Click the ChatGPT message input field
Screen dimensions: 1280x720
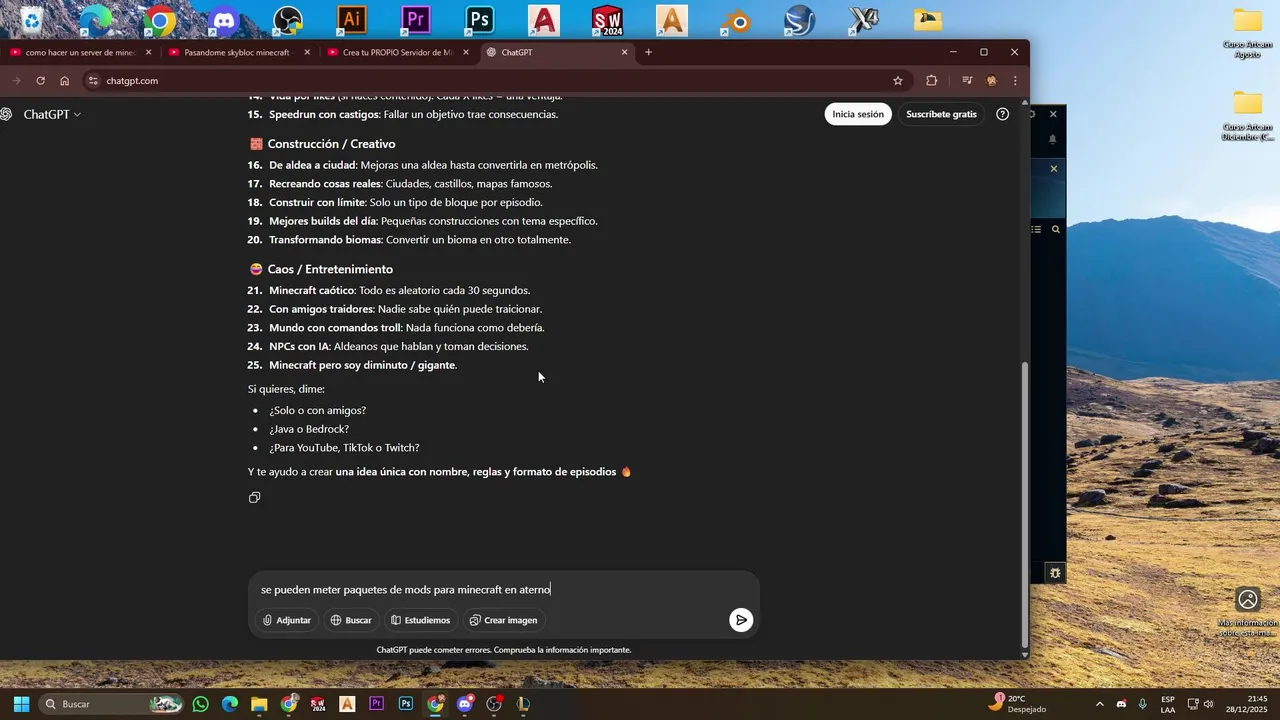504,590
